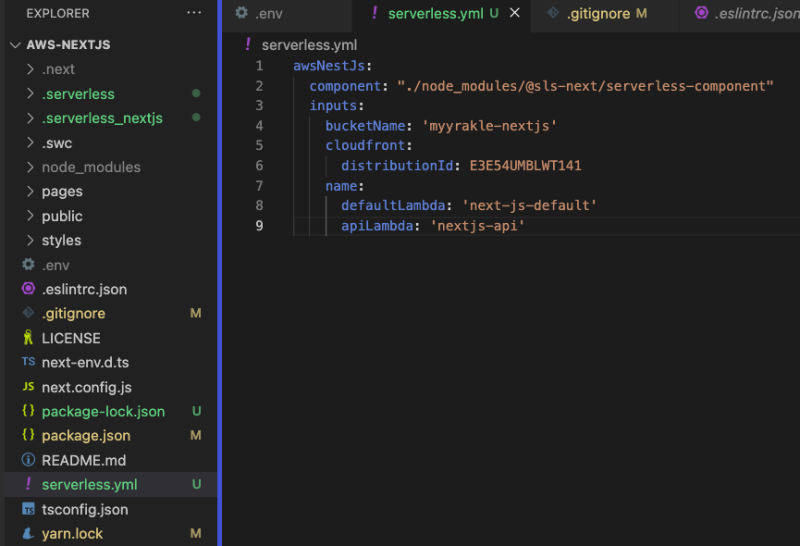Click the Explorer more actions ellipsis
Screen dimensions: 800x546
pos(194,13)
